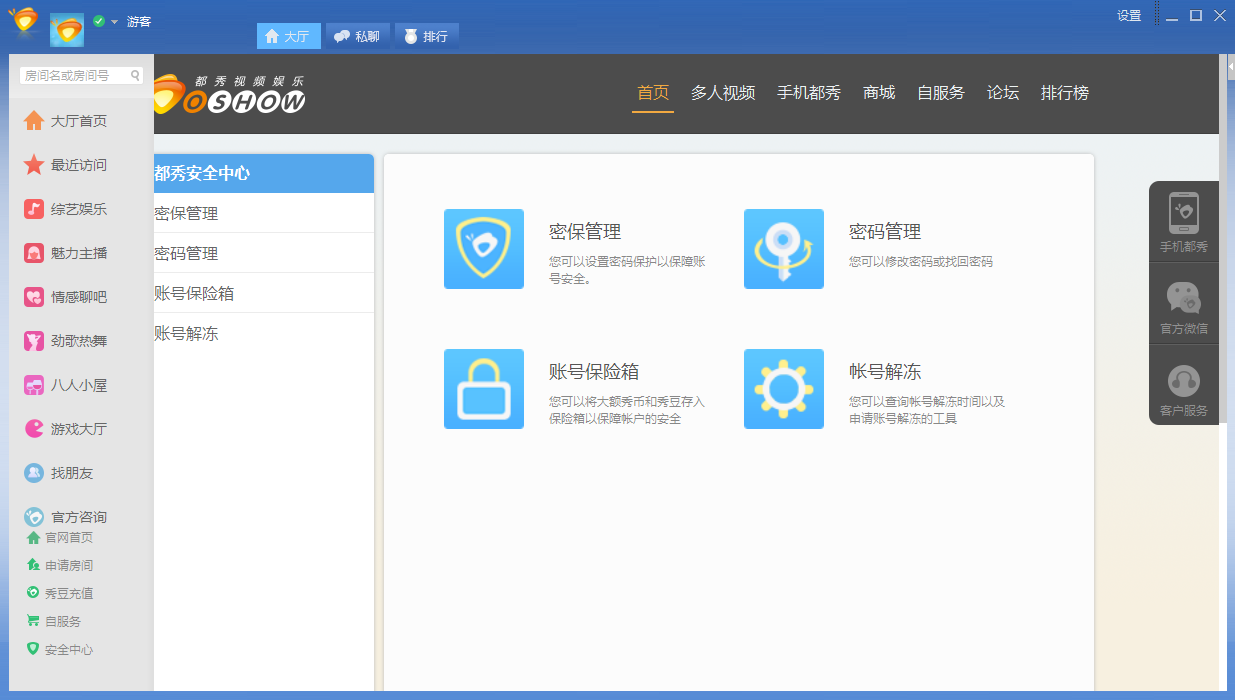Open 综艺娱乐 category label
1235x700 pixels.
(x=79, y=209)
